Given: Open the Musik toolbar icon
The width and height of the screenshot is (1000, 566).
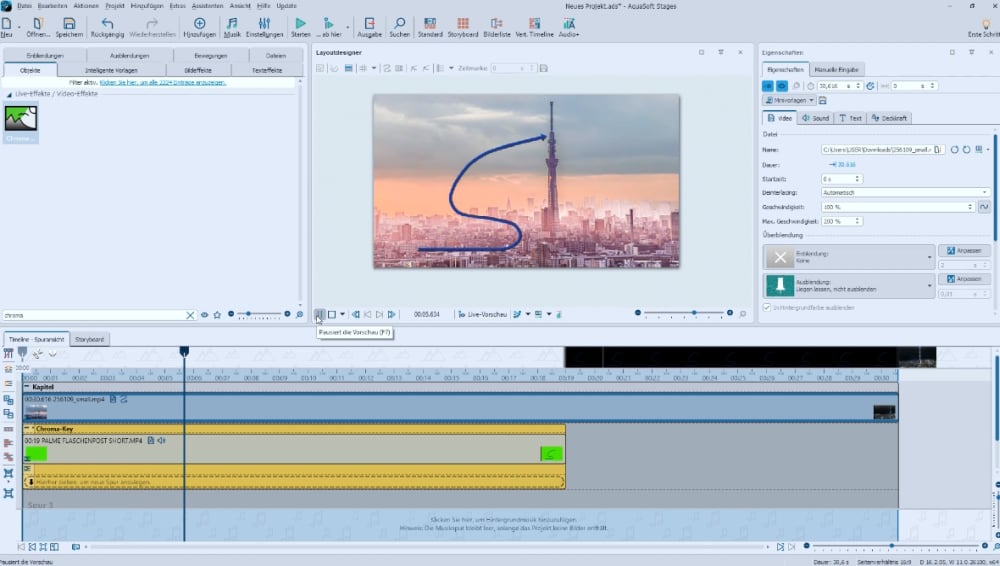Looking at the screenshot, I should pyautogui.click(x=232, y=23).
